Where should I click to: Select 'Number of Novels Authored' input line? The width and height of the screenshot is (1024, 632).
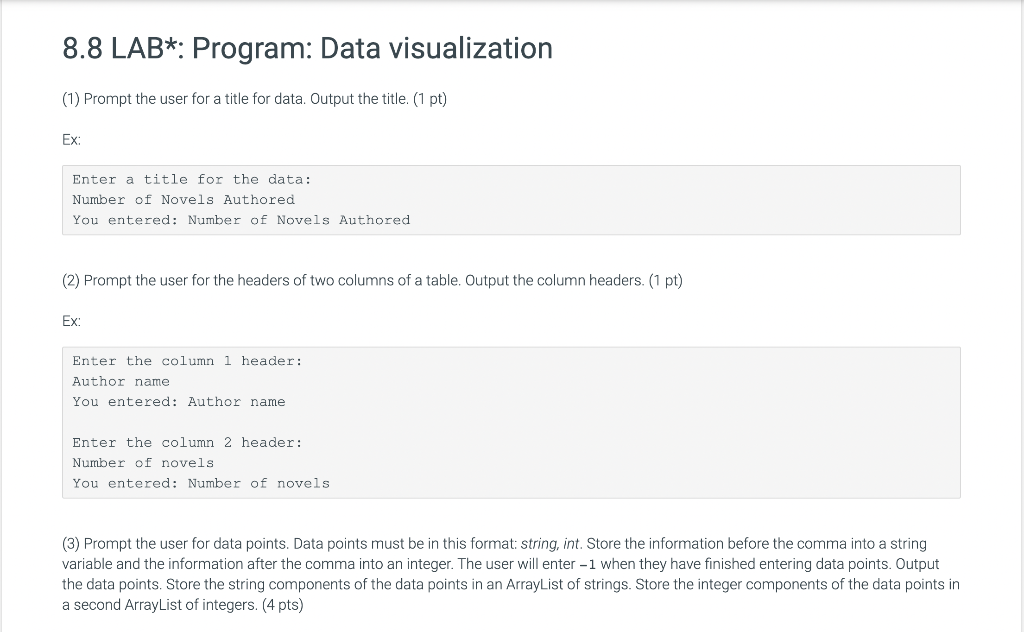click(x=184, y=200)
